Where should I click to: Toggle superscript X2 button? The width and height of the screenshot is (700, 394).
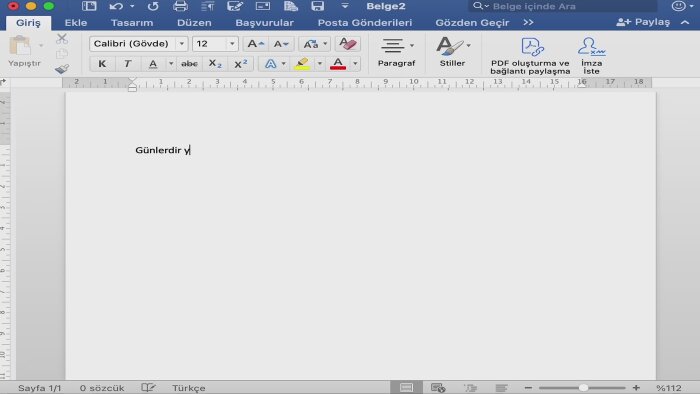tap(240, 64)
